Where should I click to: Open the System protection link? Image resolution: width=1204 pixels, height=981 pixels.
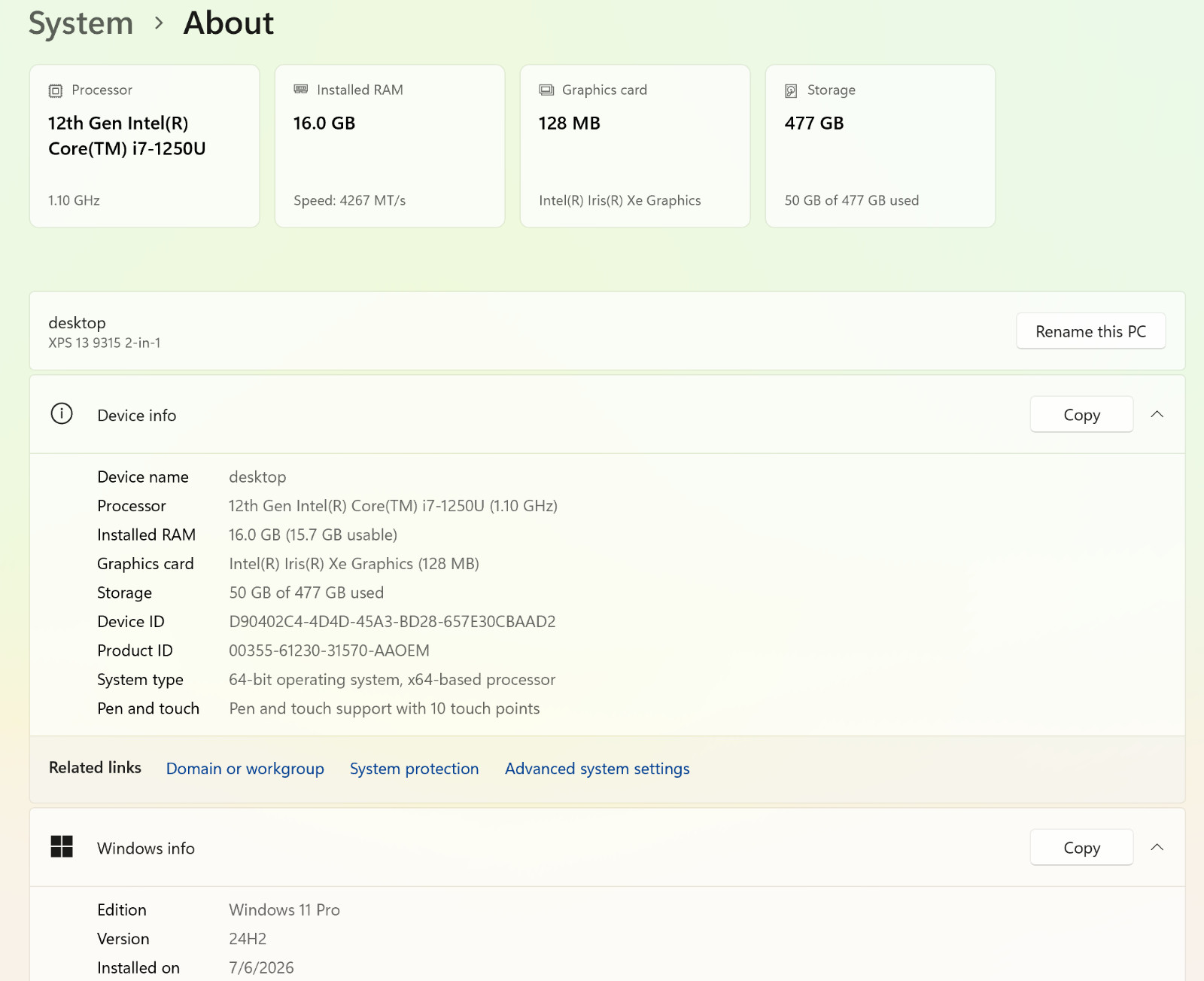click(x=415, y=769)
